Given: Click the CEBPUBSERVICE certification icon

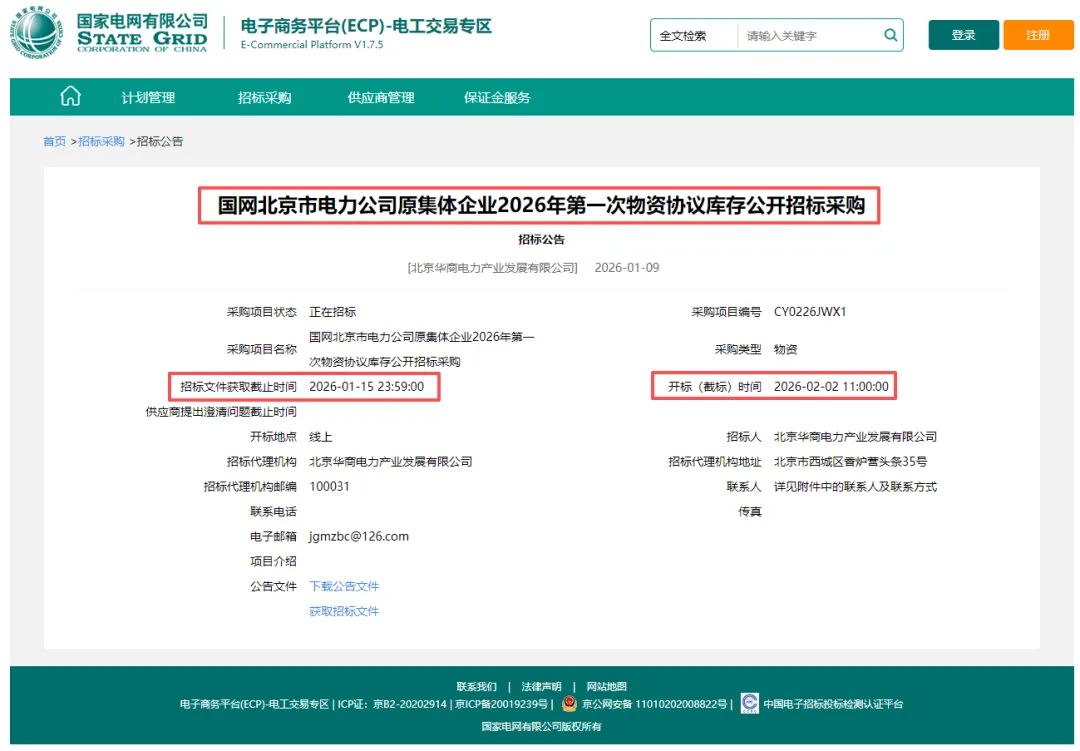Looking at the screenshot, I should pyautogui.click(x=749, y=703).
